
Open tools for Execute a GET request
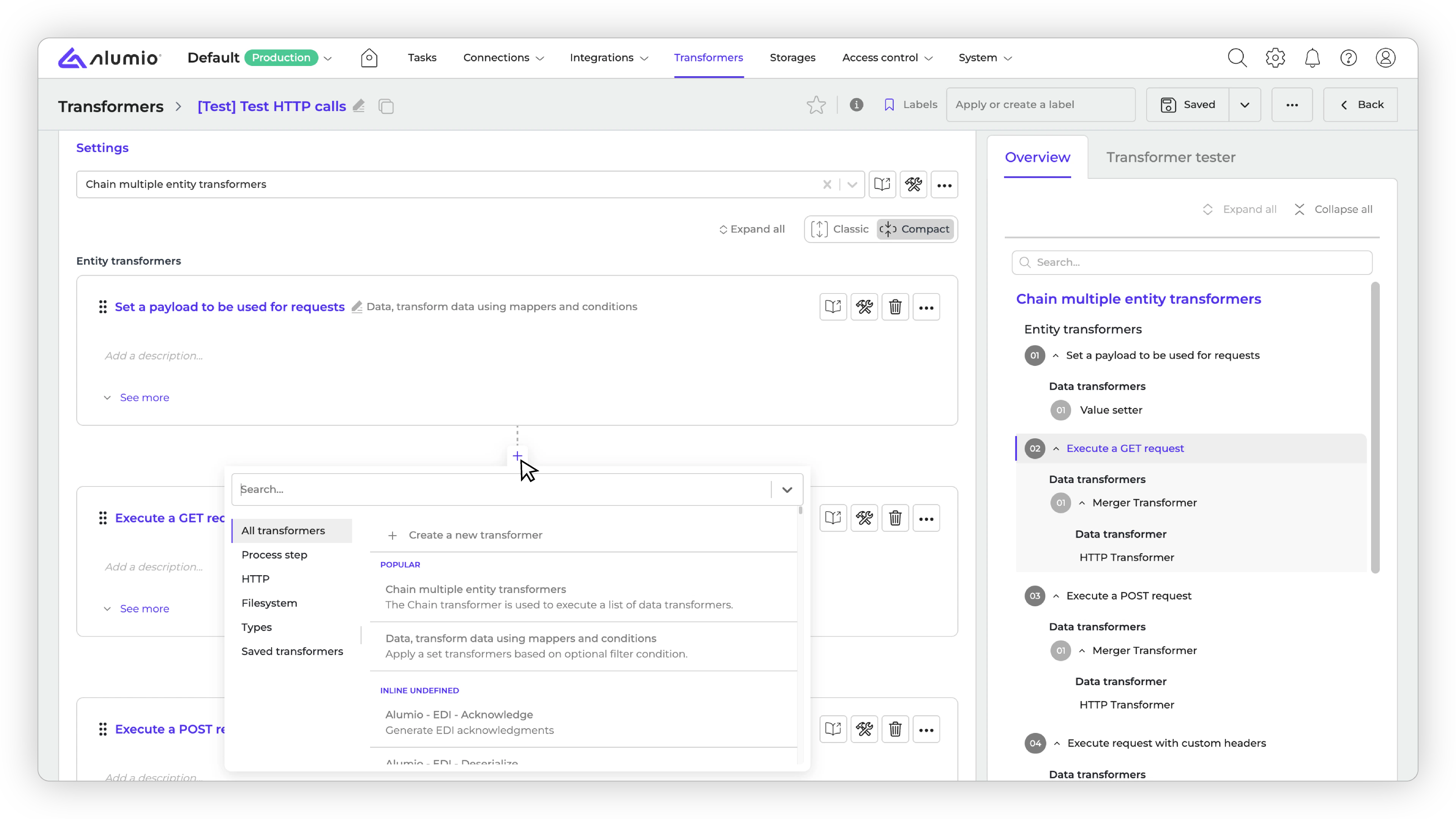(864, 518)
